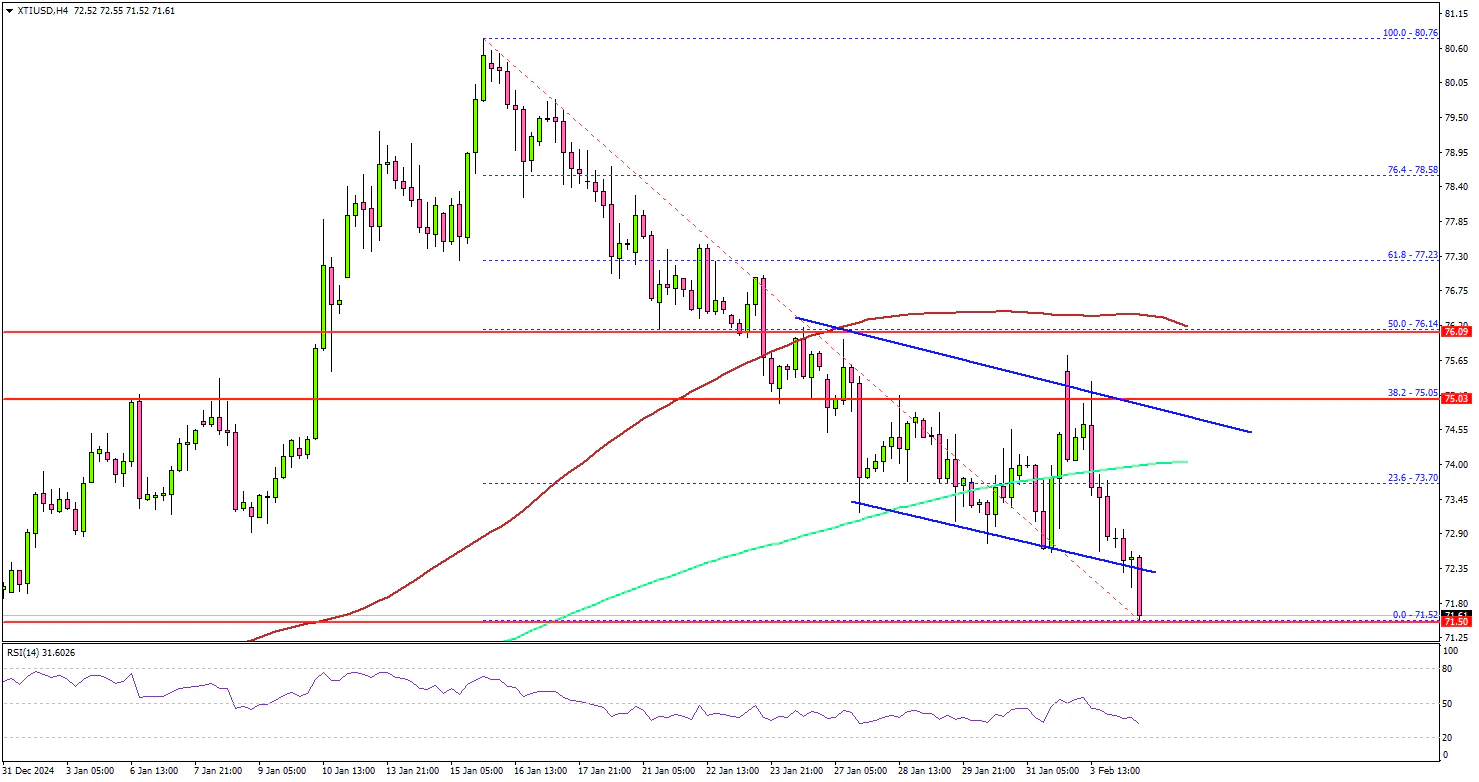Click the last pink candle near 71.52
Screen dimensions: 1479x782
click(x=1140, y=588)
